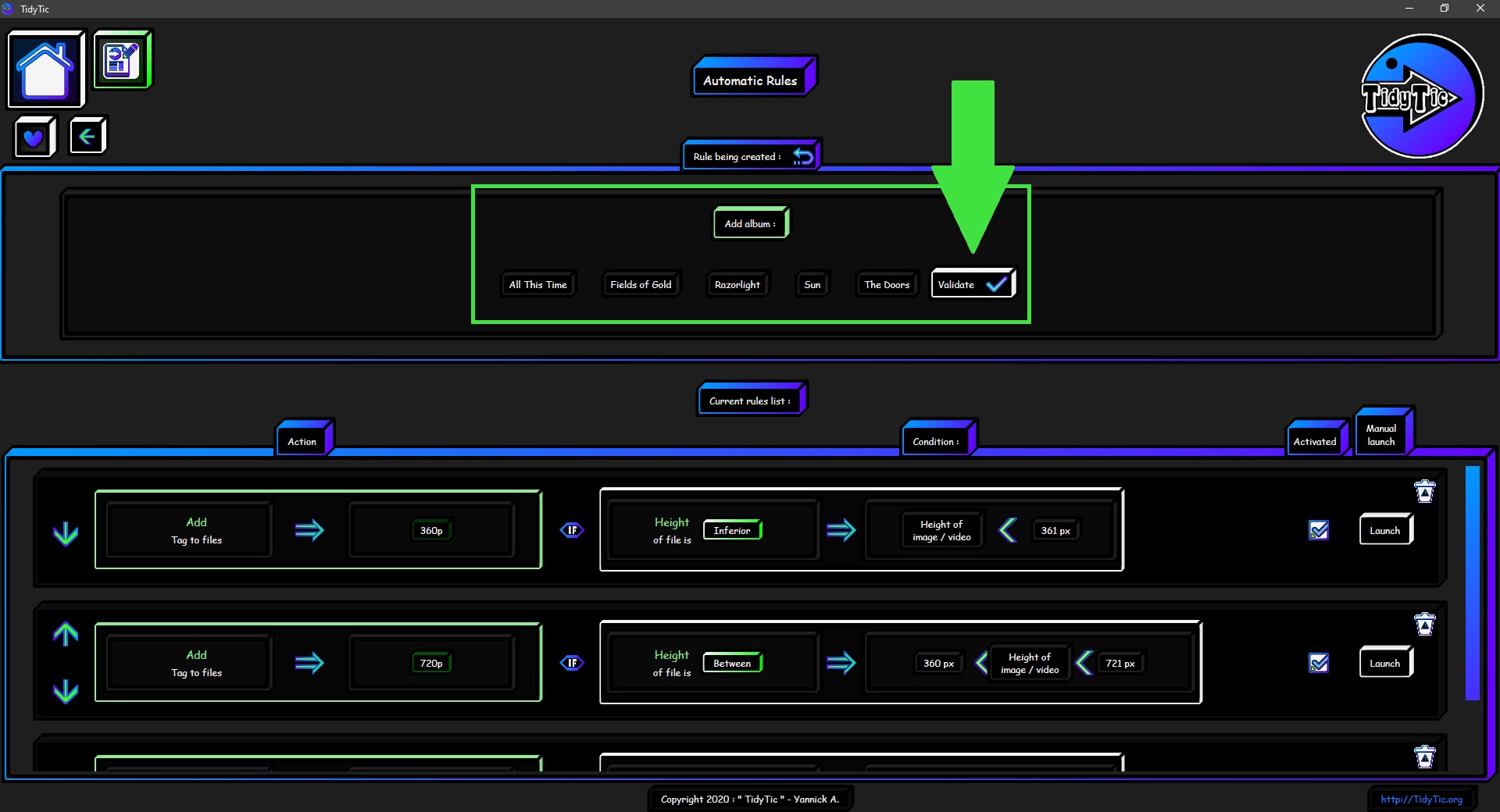
Task: Select The Doors album
Action: (887, 284)
